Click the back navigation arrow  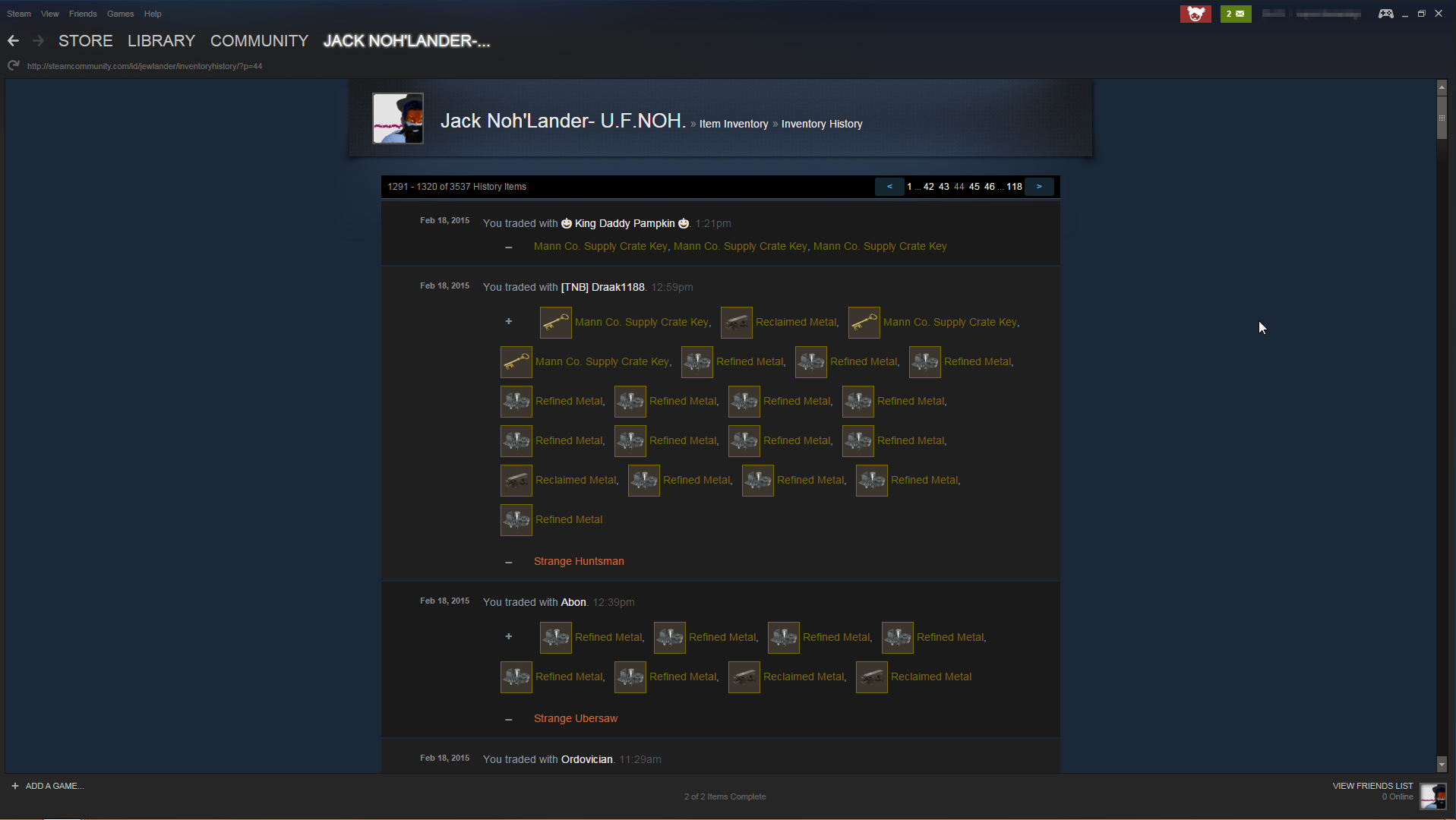coord(13,41)
